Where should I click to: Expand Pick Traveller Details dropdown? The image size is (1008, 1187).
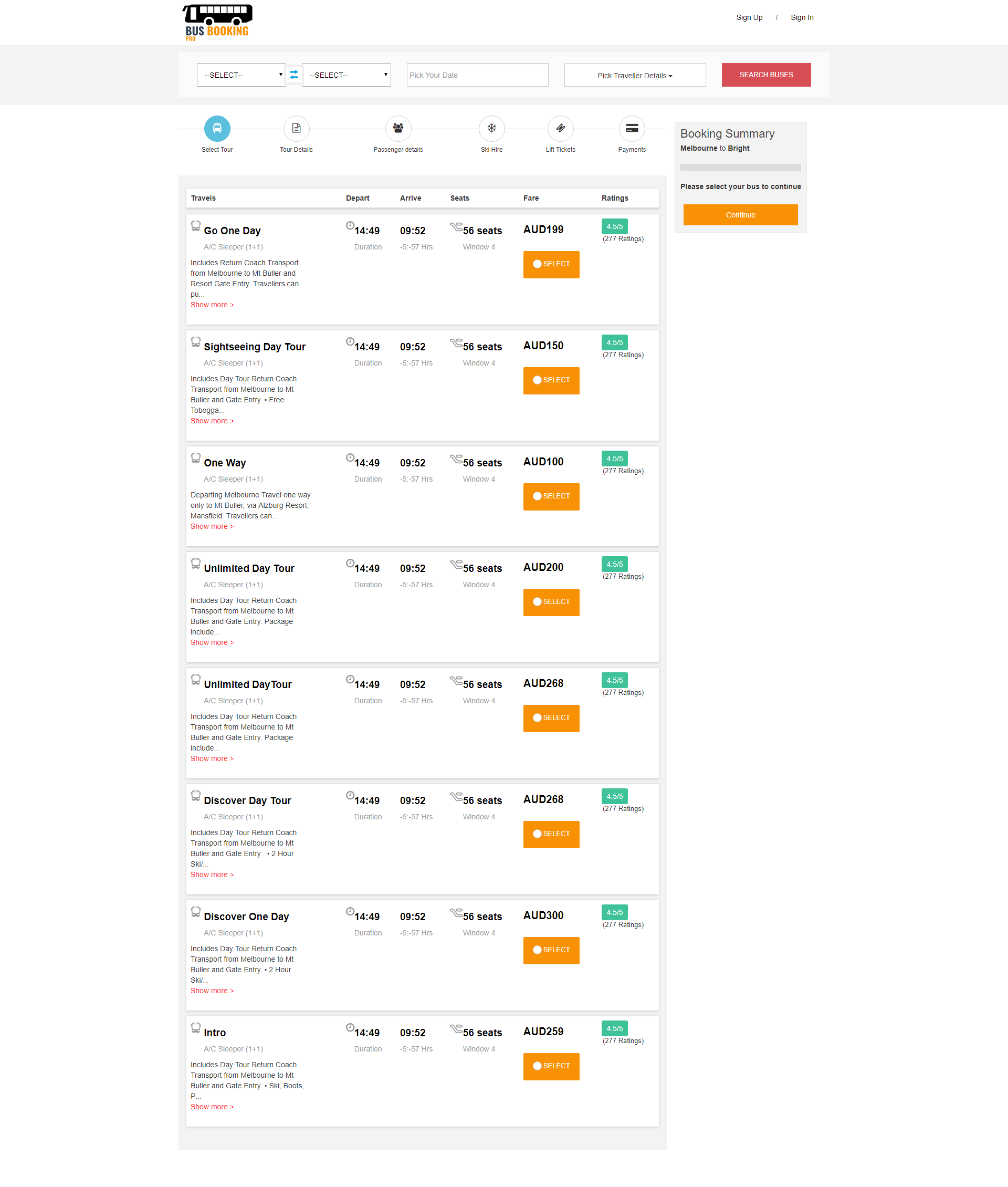tap(634, 75)
